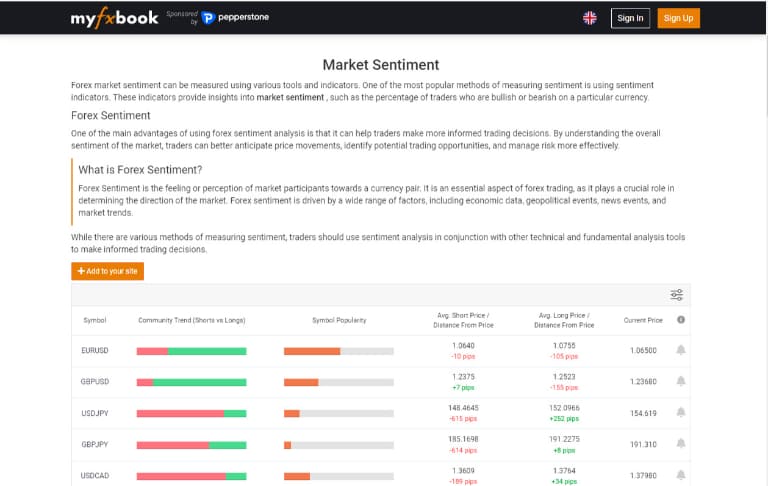Toggle alert bell for GBPUSD
768x486 pixels.
tap(681, 381)
